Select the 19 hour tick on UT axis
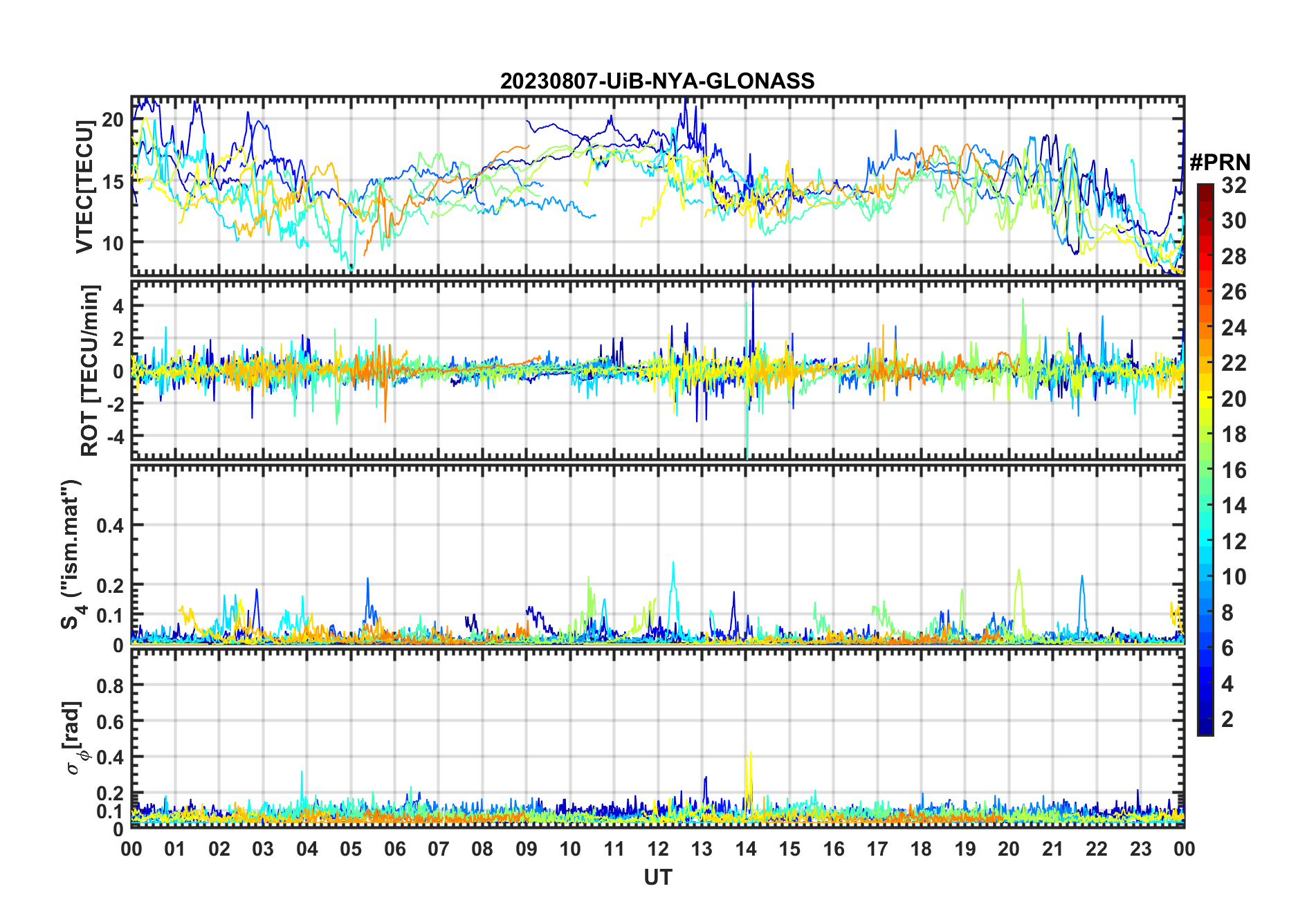The image size is (1316, 920). pos(965,849)
